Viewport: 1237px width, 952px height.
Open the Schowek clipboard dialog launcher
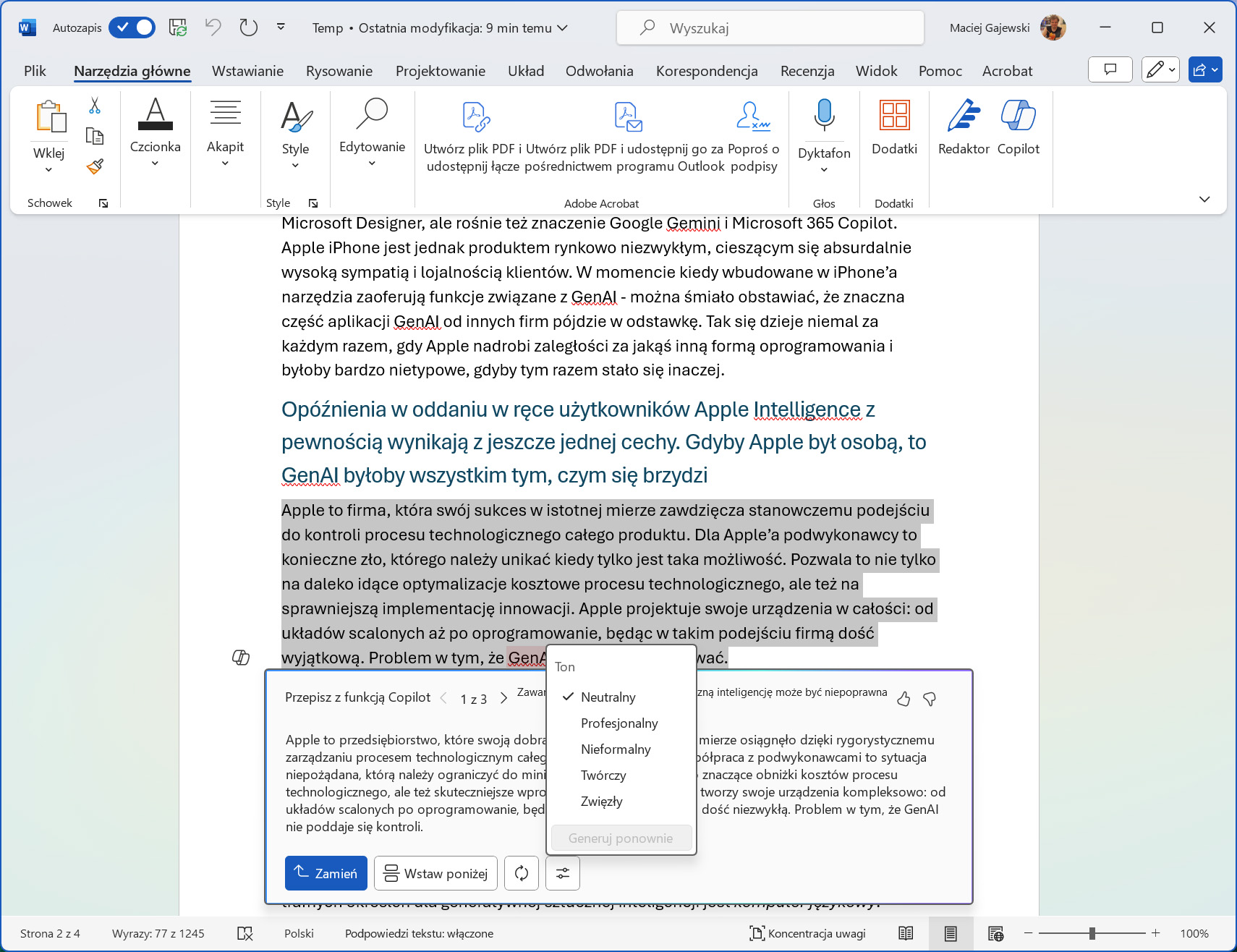pos(103,204)
